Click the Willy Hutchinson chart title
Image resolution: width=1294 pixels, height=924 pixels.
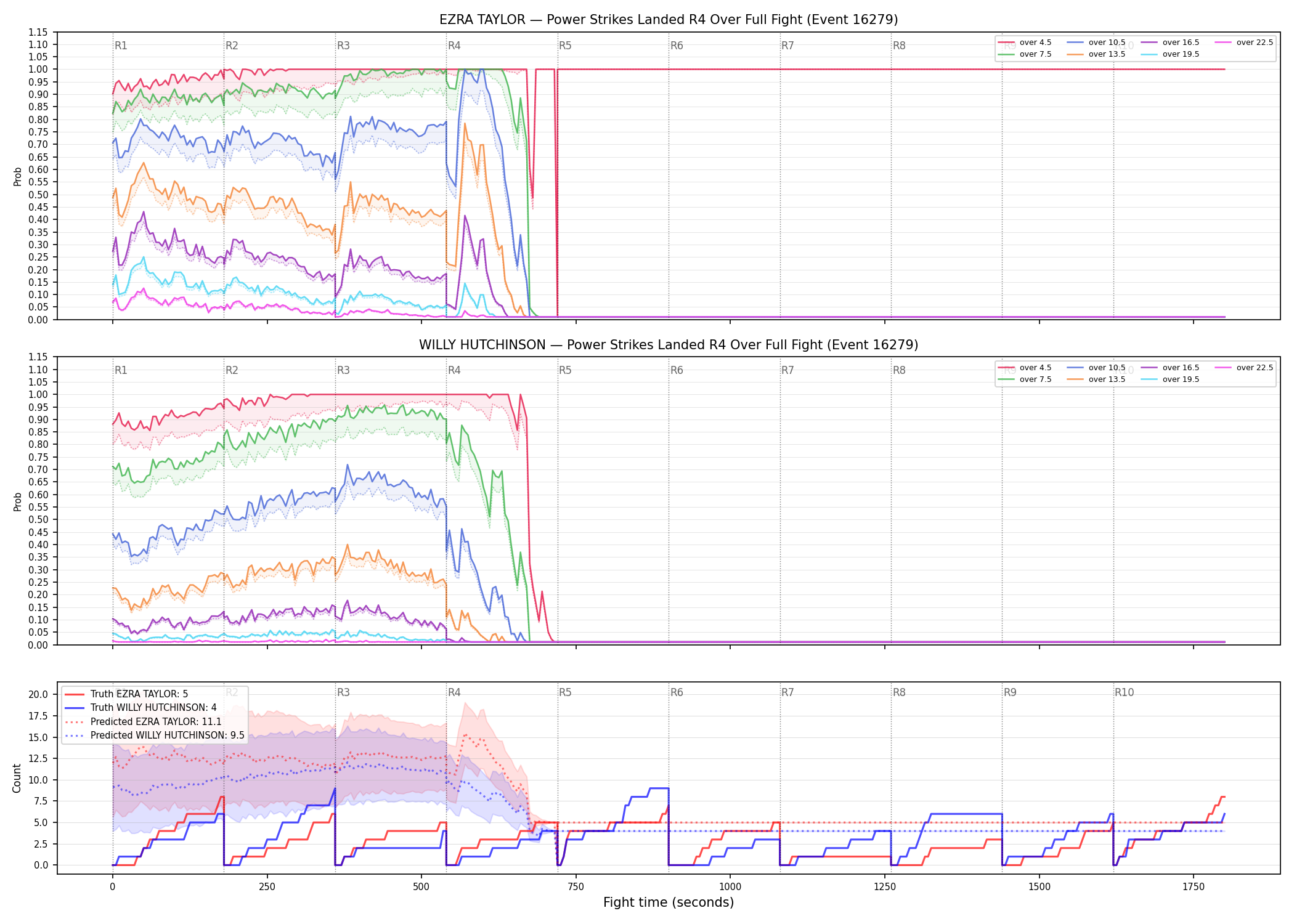(x=669, y=345)
